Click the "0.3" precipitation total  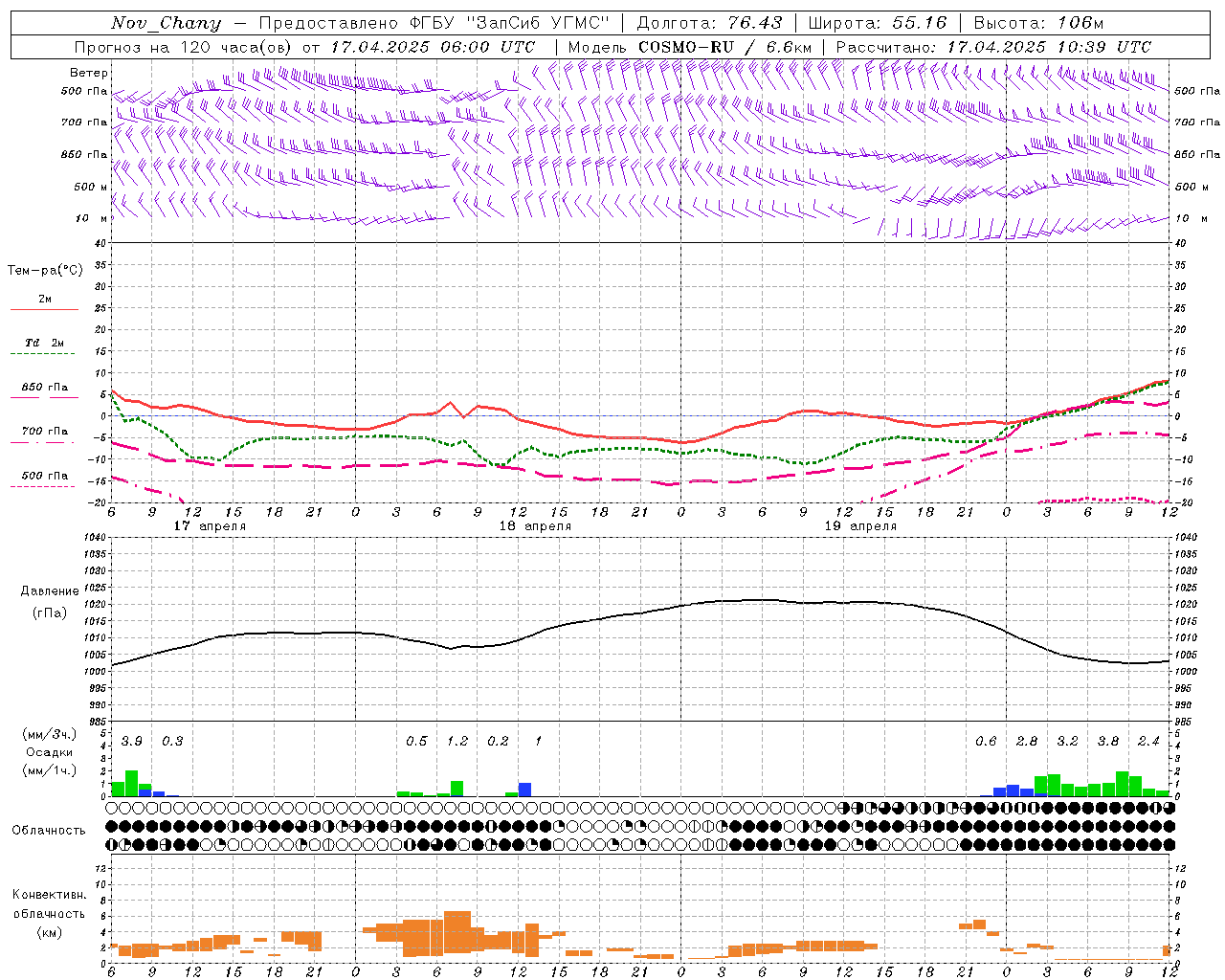(172, 742)
